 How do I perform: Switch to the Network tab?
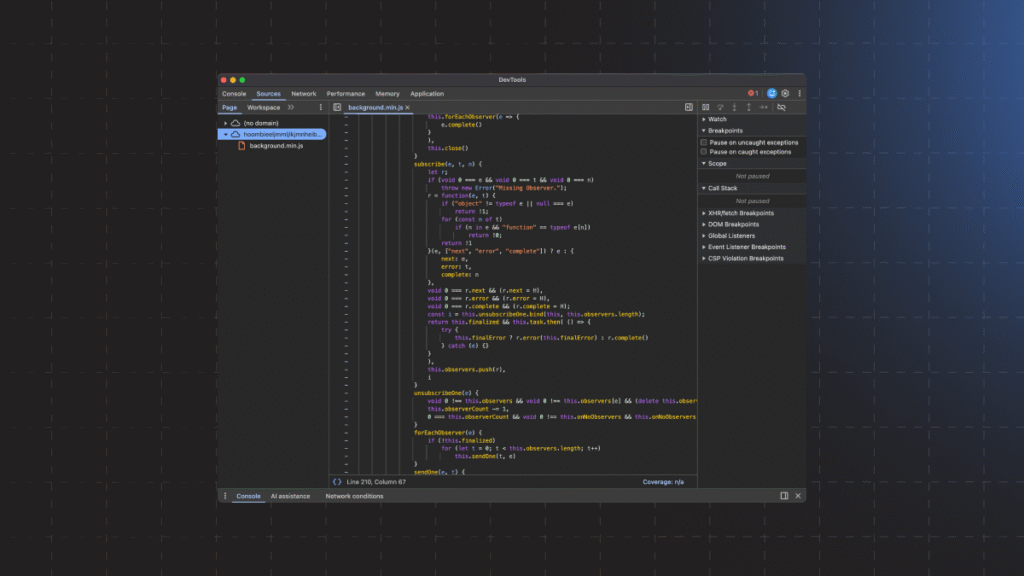(x=303, y=93)
